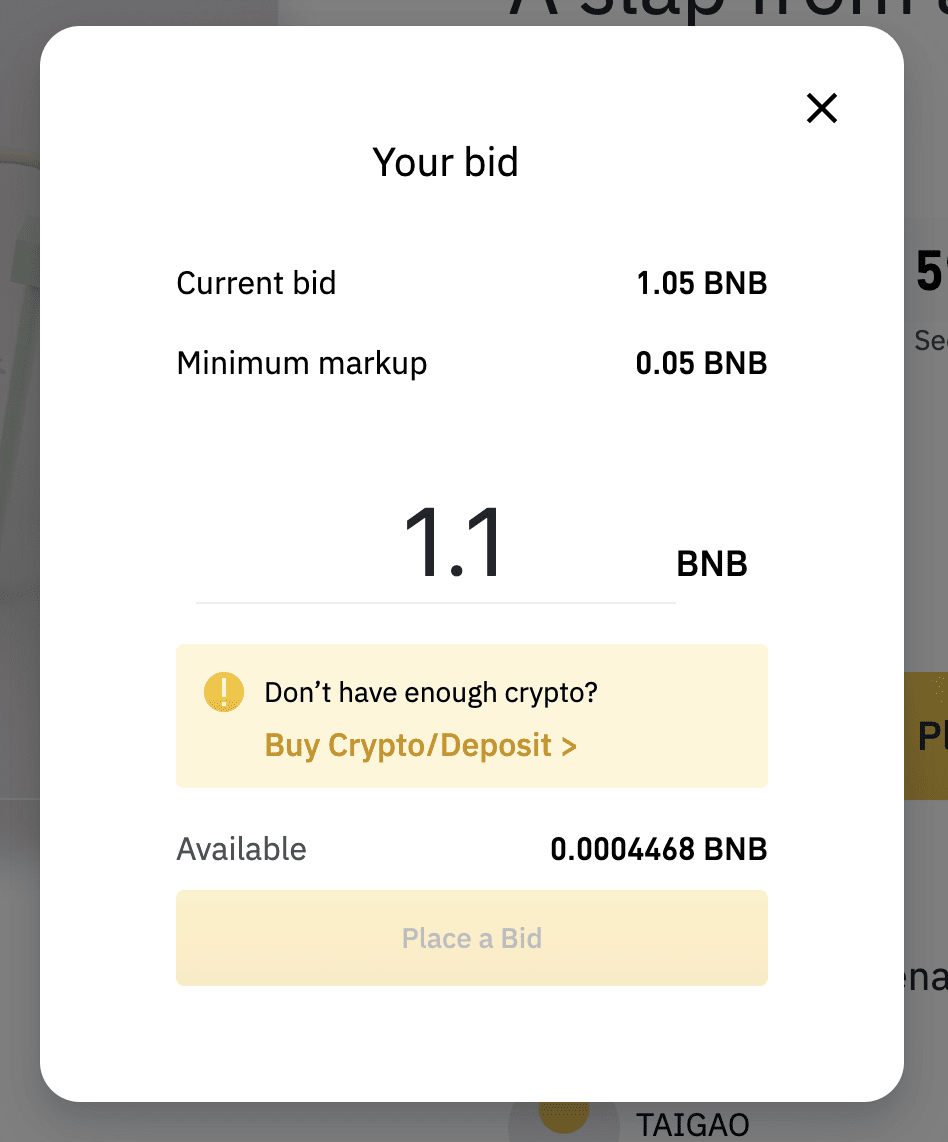Click the Place a Bid button
The width and height of the screenshot is (948, 1142).
pyautogui.click(x=472, y=938)
